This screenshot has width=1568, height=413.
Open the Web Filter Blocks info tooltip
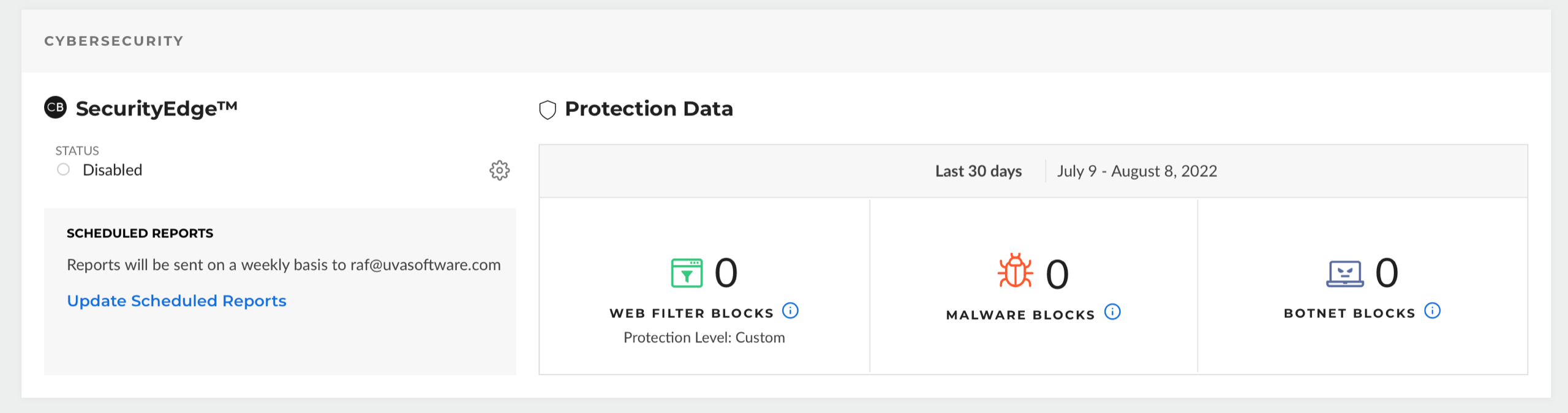tap(790, 311)
